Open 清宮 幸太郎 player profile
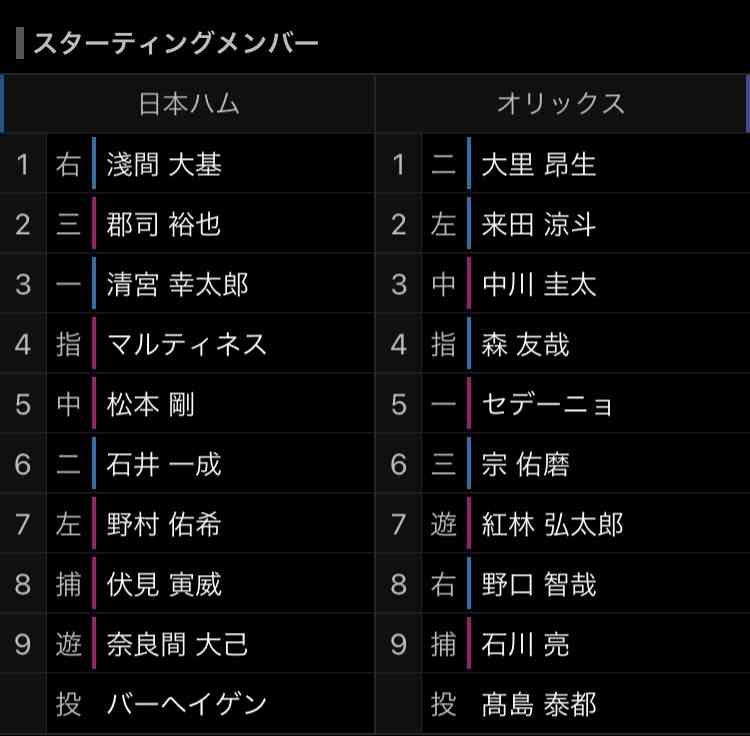 [x=177, y=285]
